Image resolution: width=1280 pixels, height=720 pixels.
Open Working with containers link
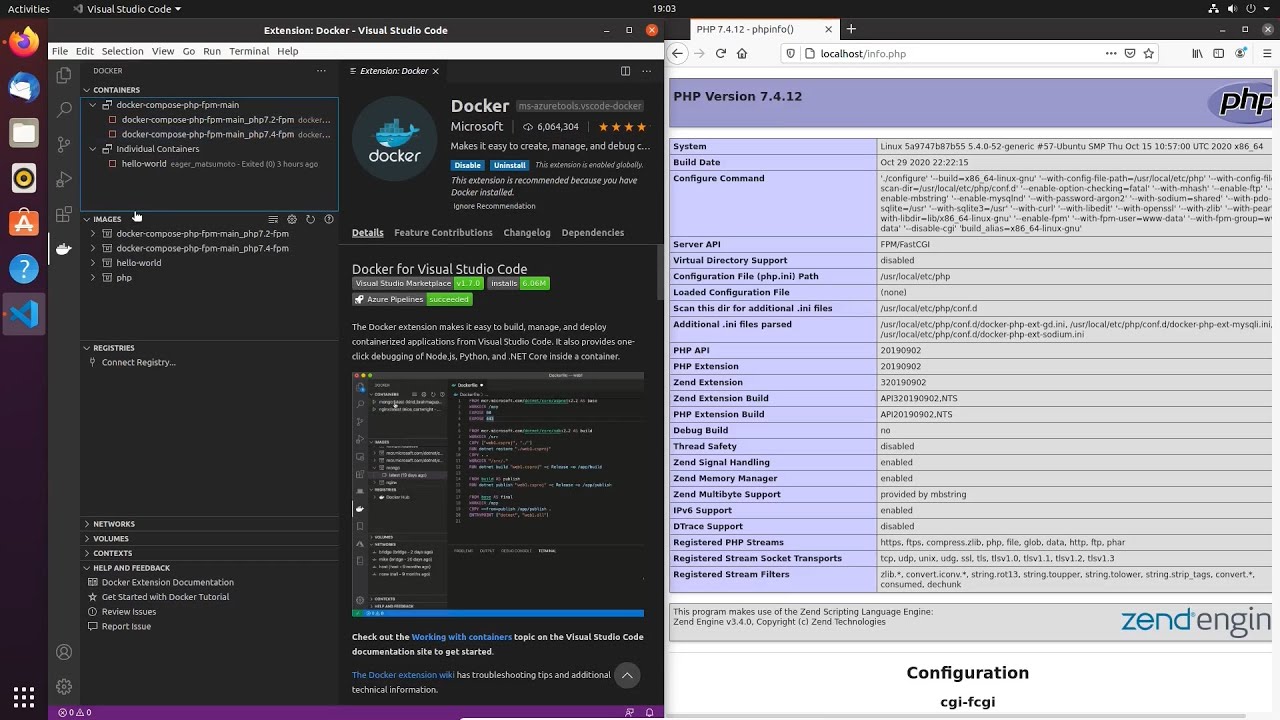point(462,637)
